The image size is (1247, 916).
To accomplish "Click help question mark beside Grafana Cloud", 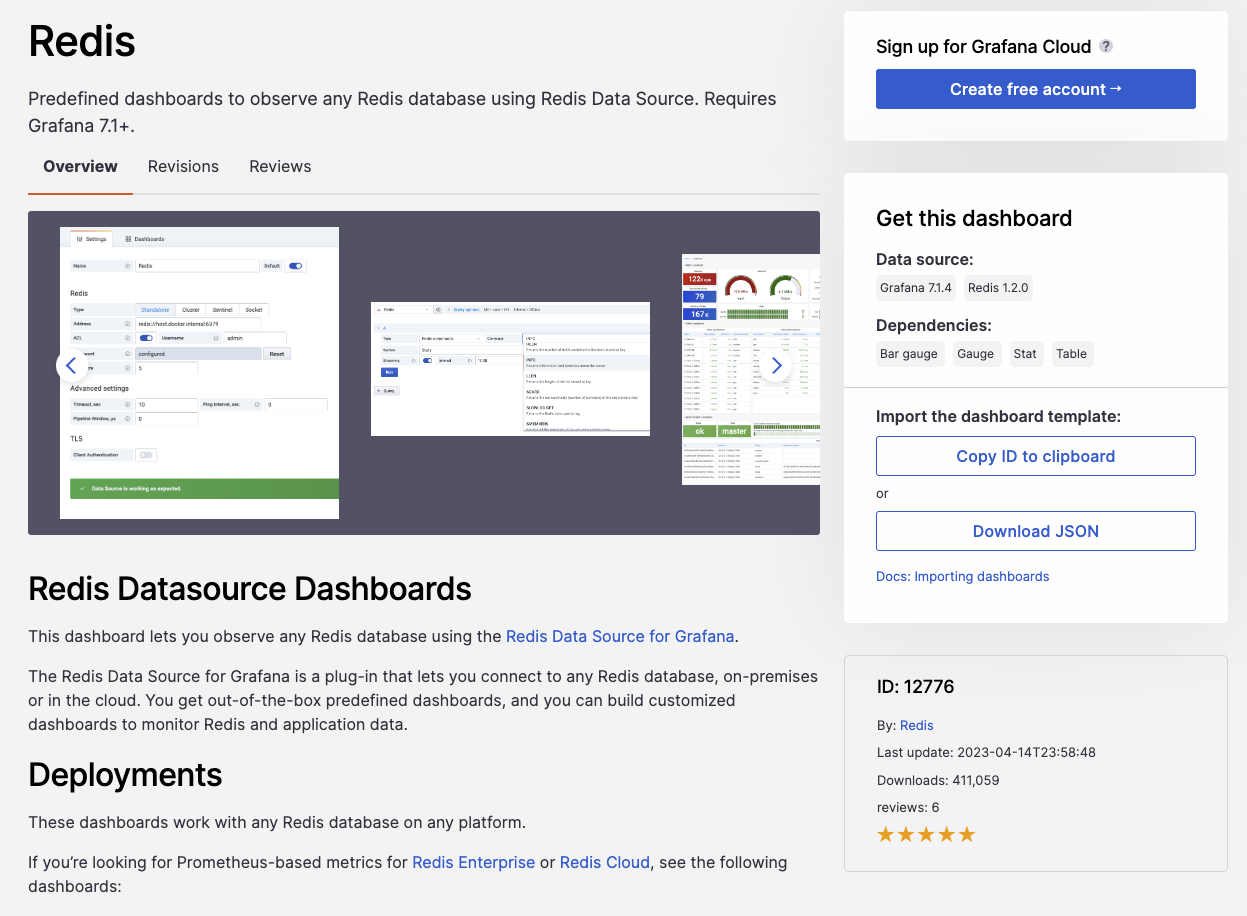I will (1106, 46).
